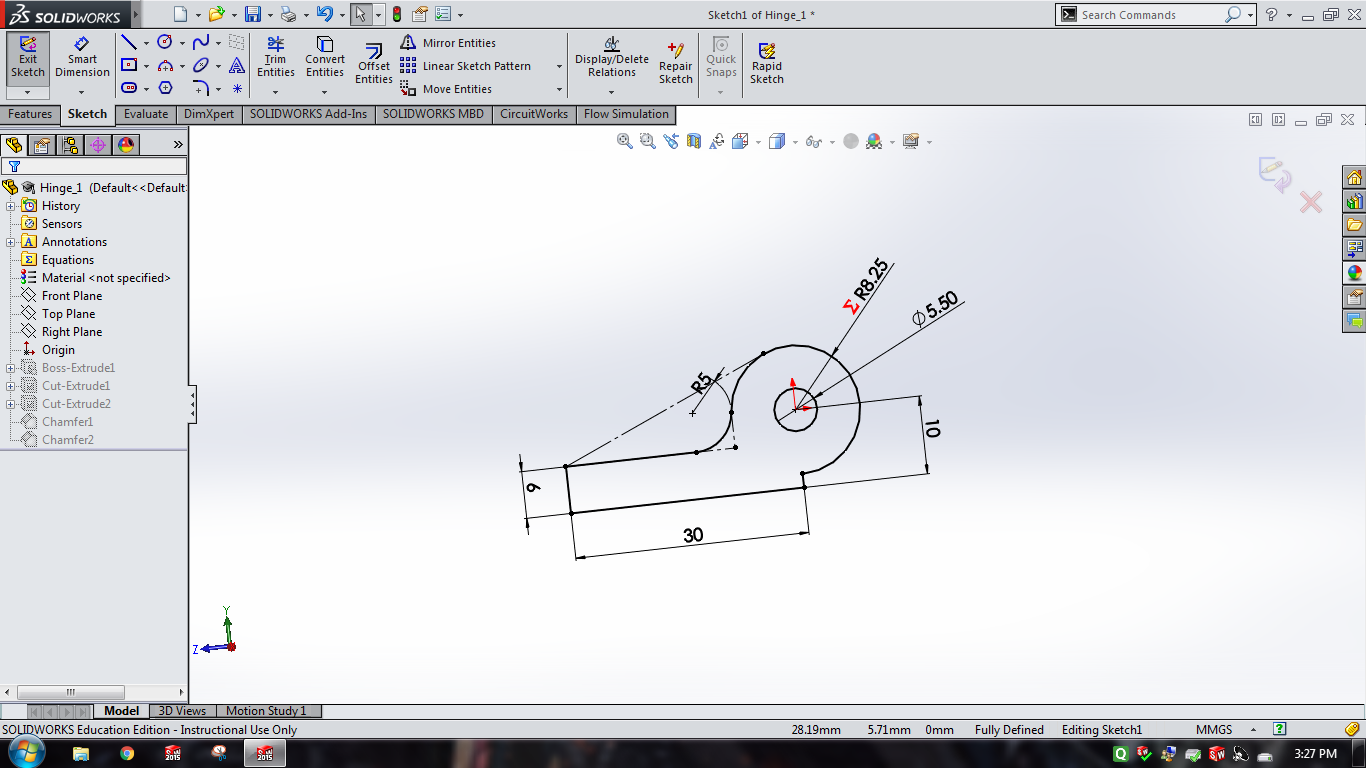Switch to the Features tab
Screen dimensions: 1366x768
pos(30,114)
